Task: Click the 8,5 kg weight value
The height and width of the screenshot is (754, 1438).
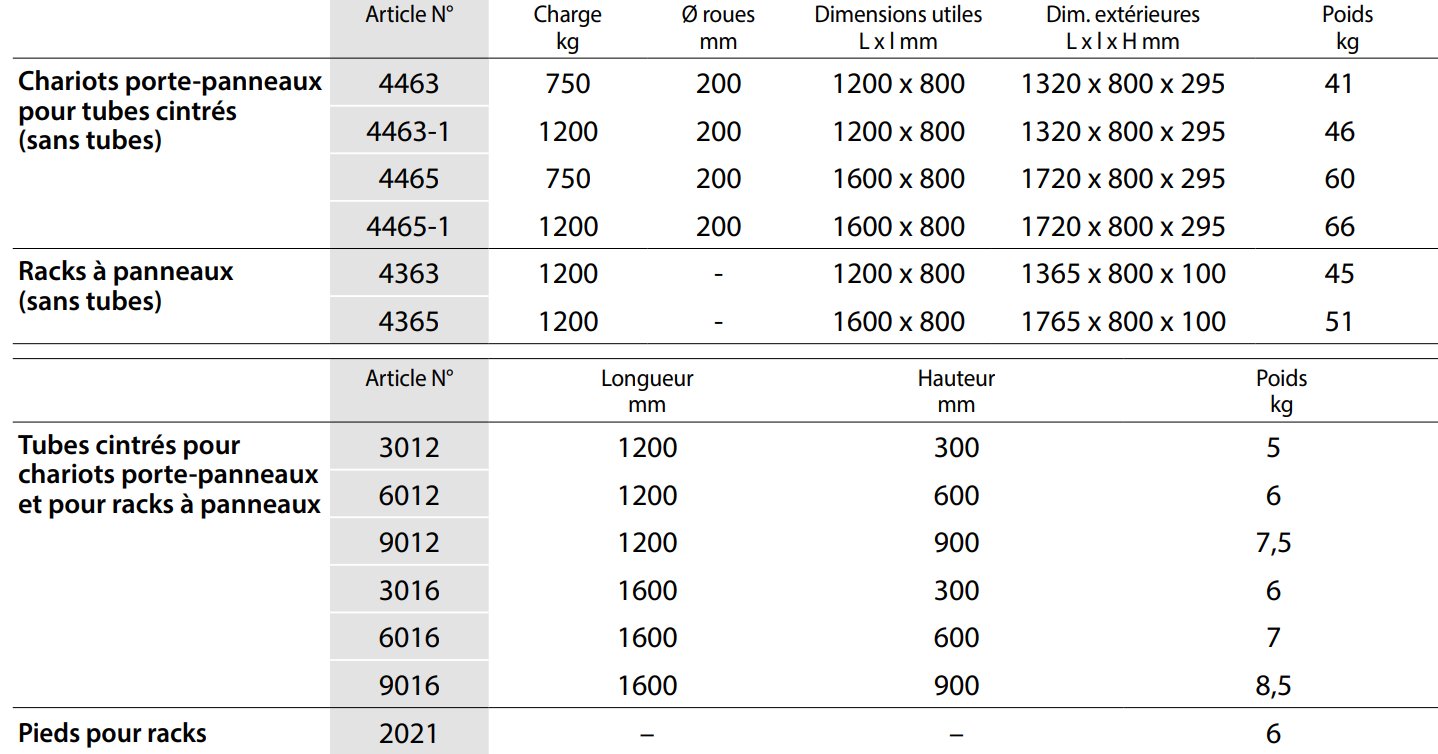Action: (x=1272, y=686)
